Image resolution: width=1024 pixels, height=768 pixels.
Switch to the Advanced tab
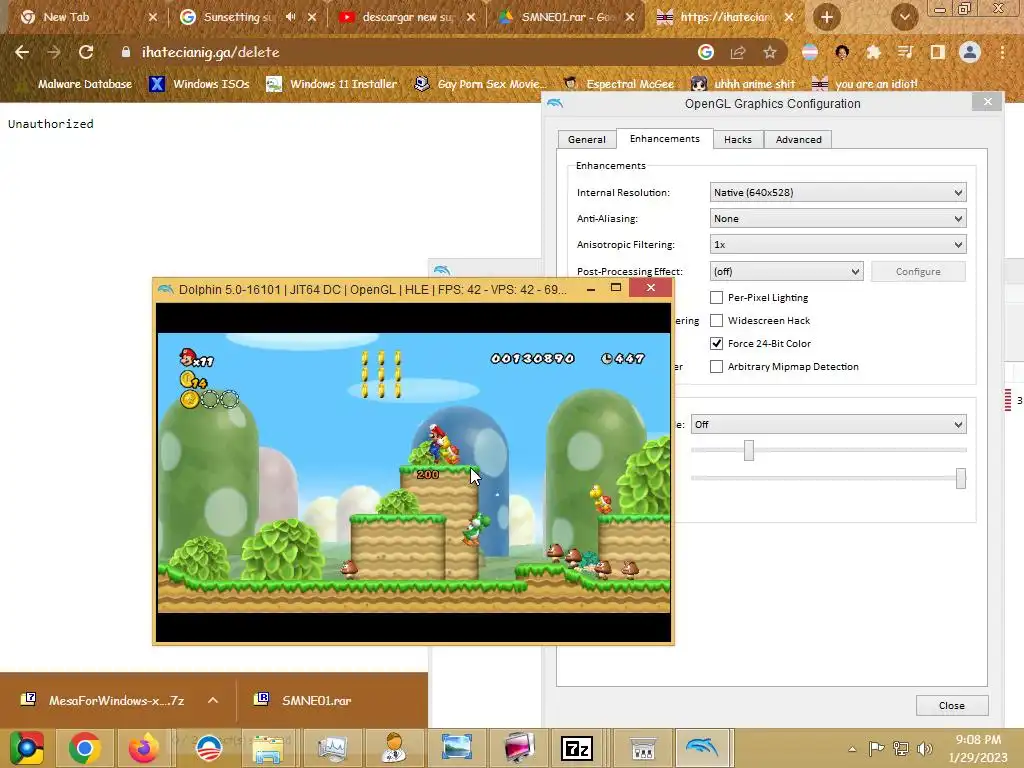[x=798, y=140]
